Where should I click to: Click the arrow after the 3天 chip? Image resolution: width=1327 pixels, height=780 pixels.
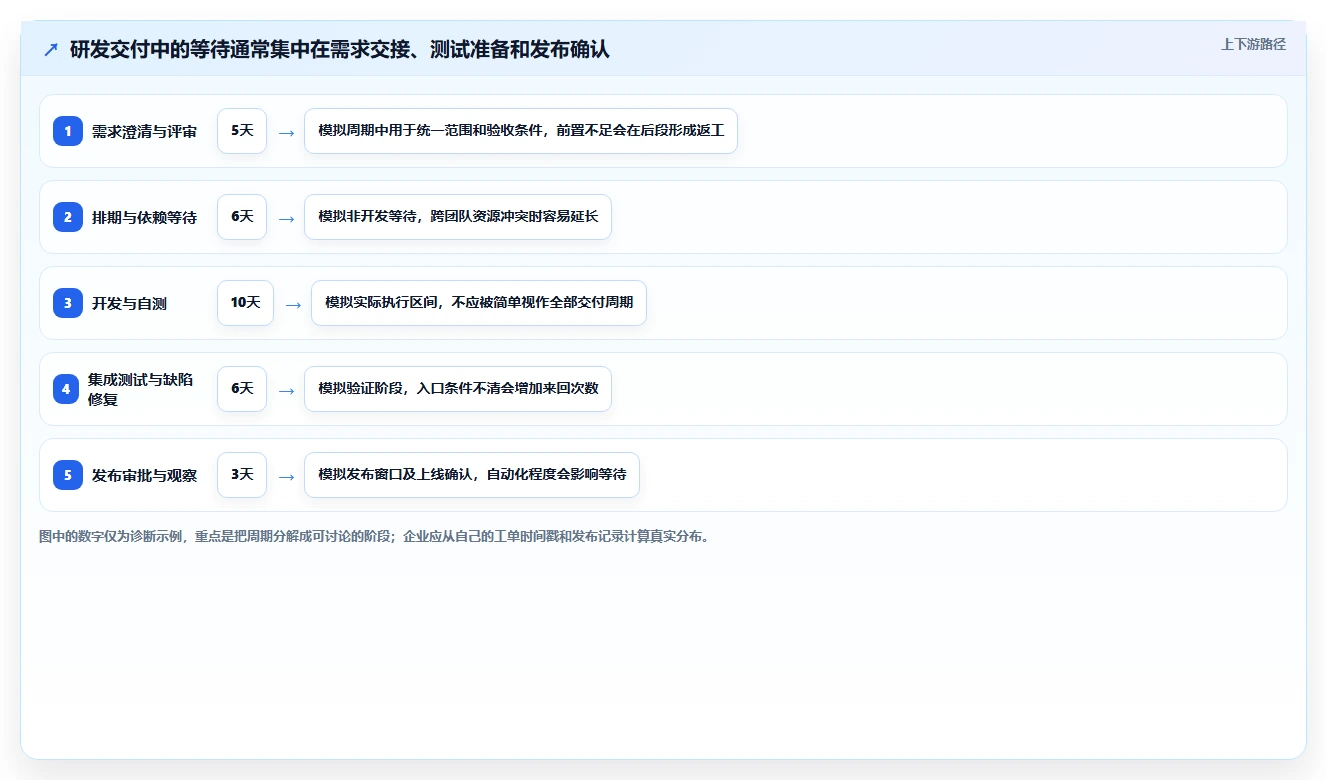(x=286, y=476)
